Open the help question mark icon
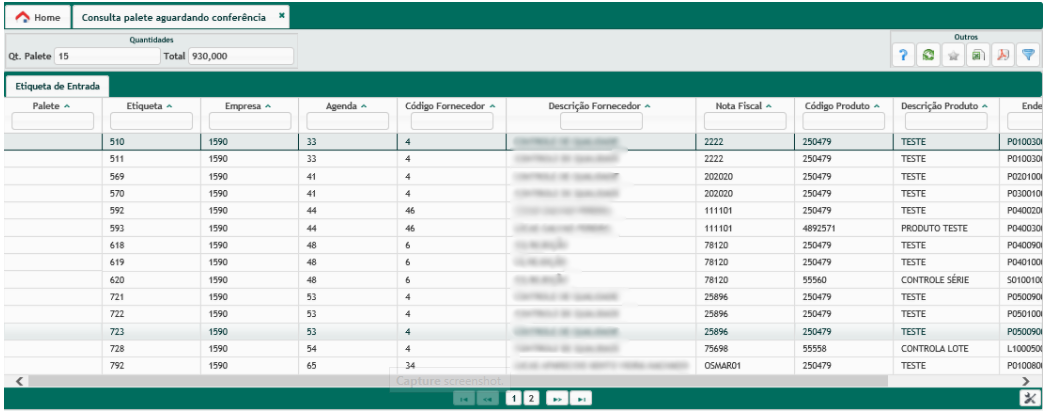Viewport: 1046px width, 411px height. [x=903, y=56]
